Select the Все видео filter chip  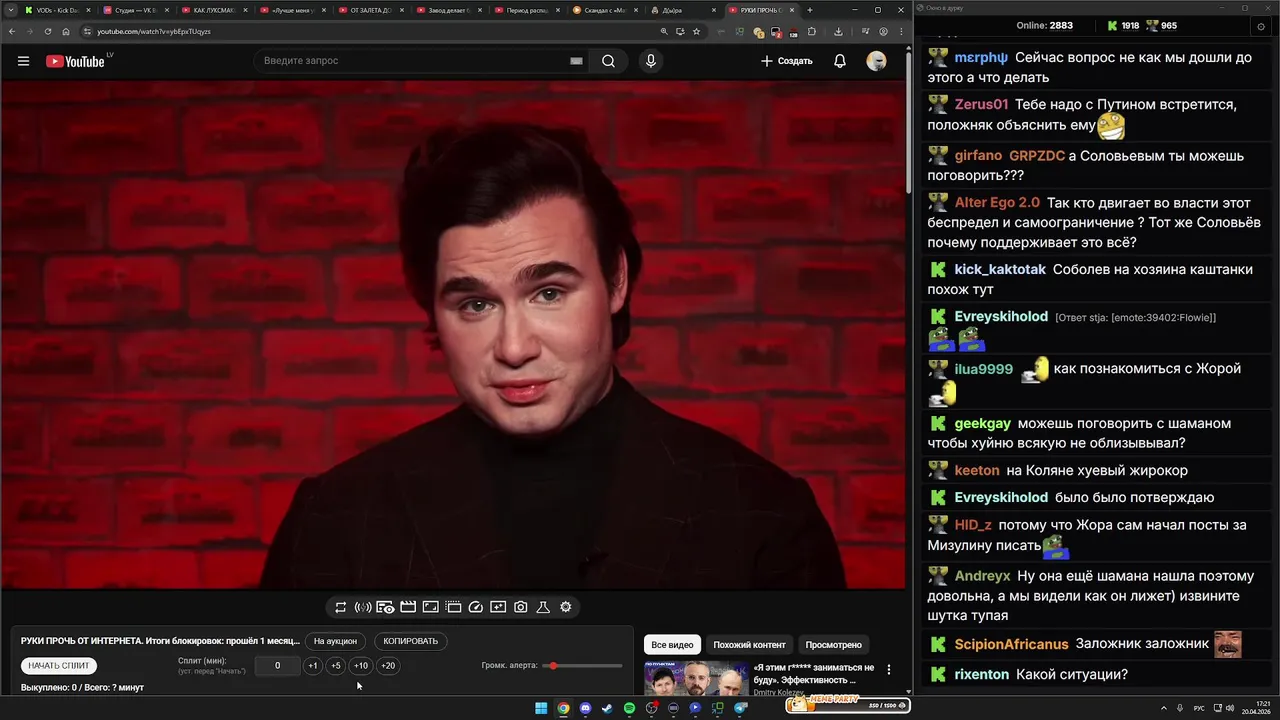[x=672, y=645]
